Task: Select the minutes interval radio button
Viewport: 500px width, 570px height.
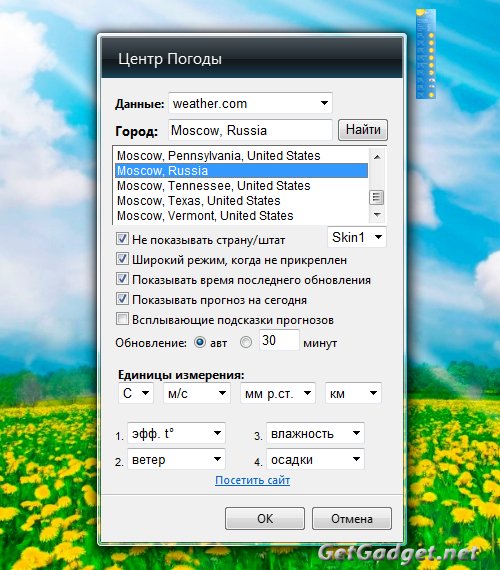Action: click(246, 342)
